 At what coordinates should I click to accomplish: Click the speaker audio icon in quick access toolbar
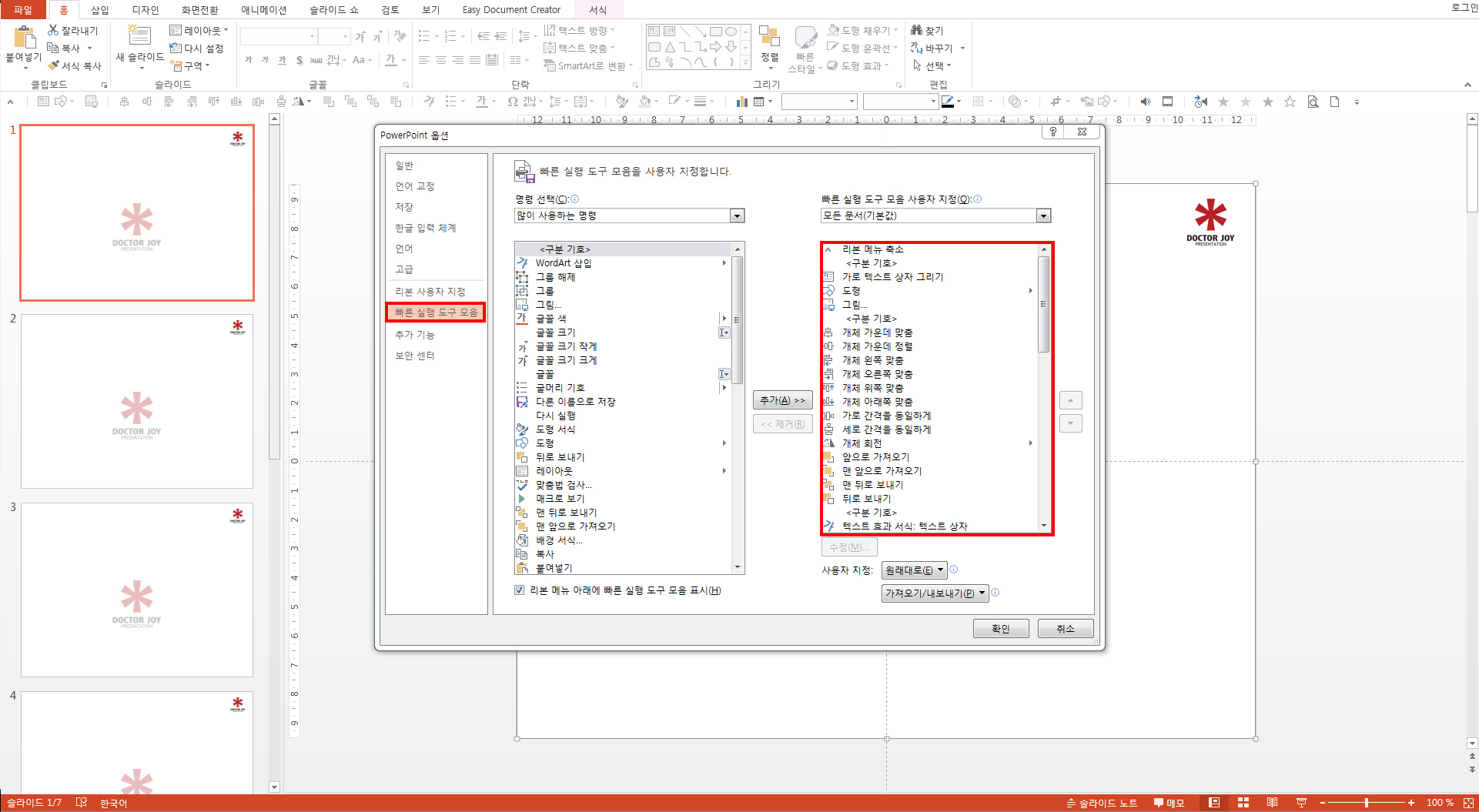coord(1146,102)
